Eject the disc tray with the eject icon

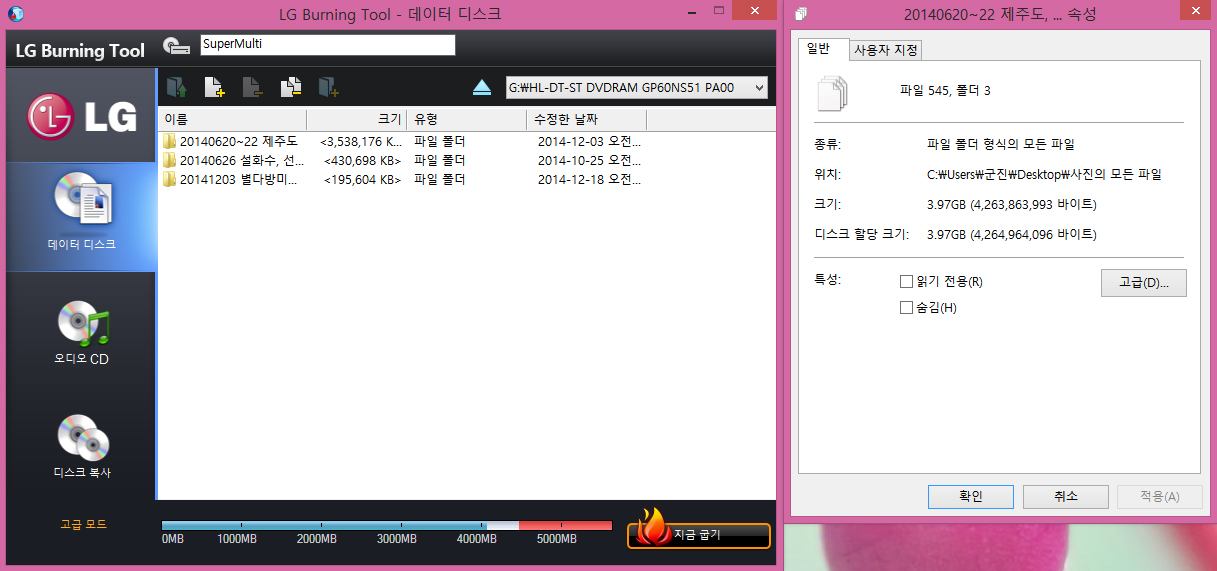pyautogui.click(x=482, y=88)
